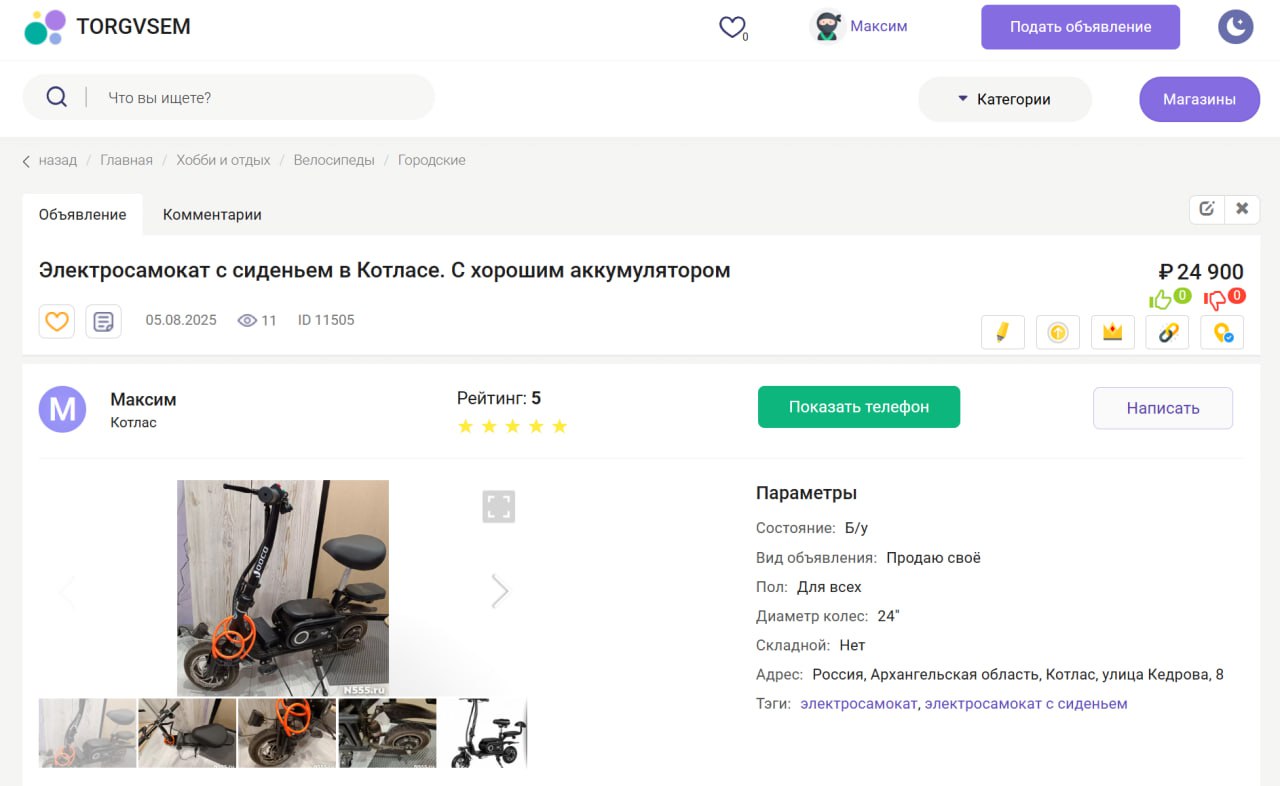The height and width of the screenshot is (786, 1280).
Task: Open the Категории dropdown
Action: [1004, 99]
